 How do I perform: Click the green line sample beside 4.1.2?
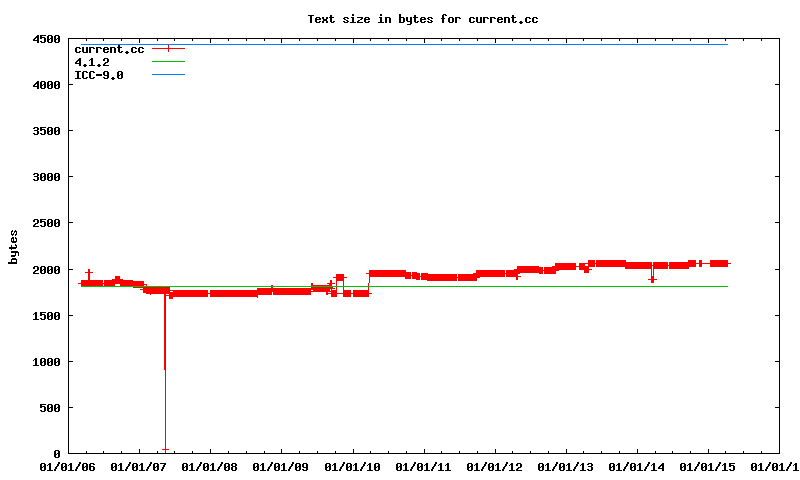169,62
